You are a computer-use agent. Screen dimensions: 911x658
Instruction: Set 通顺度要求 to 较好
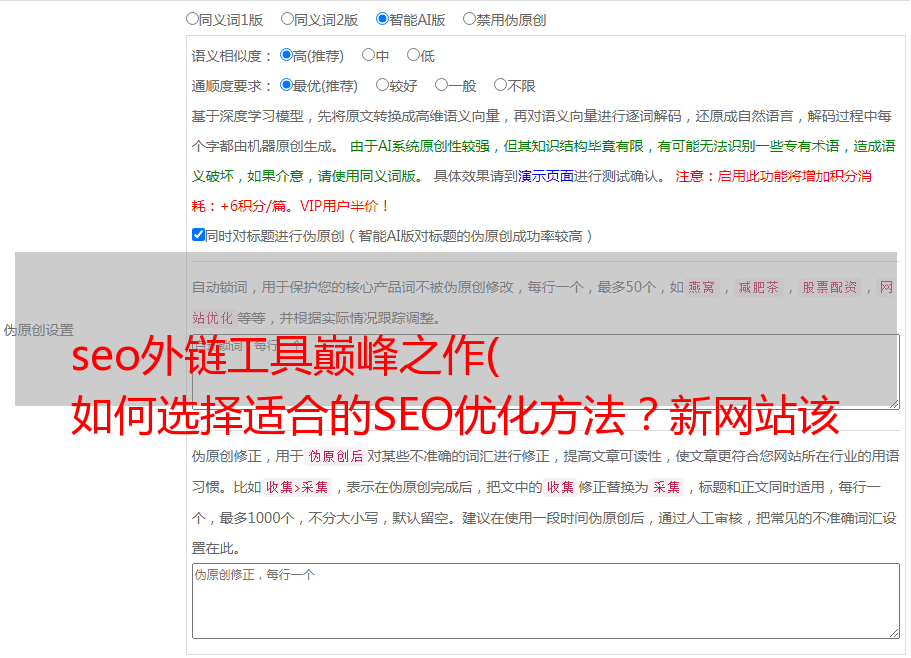pyautogui.click(x=382, y=85)
